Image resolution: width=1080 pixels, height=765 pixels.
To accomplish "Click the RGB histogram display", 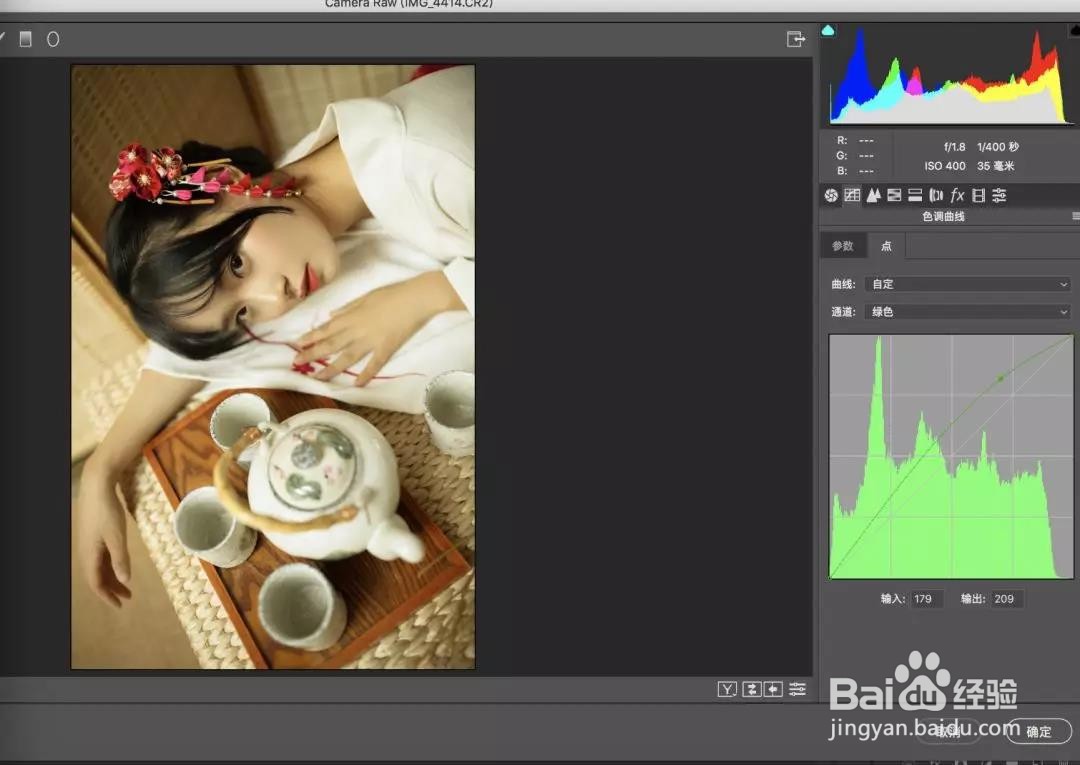I will click(x=951, y=74).
